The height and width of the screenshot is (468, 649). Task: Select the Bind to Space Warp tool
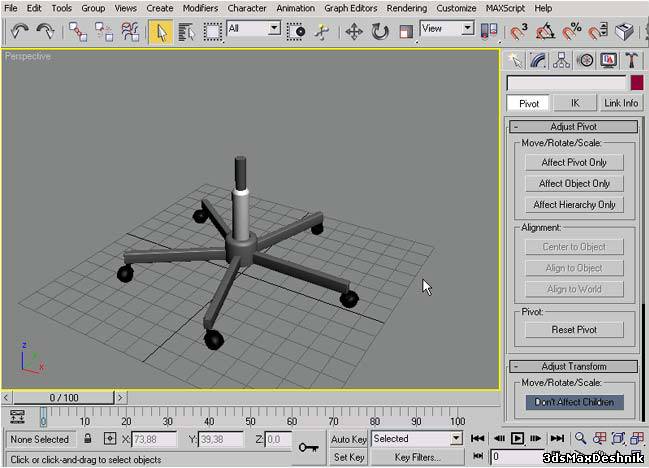pyautogui.click(x=130, y=31)
